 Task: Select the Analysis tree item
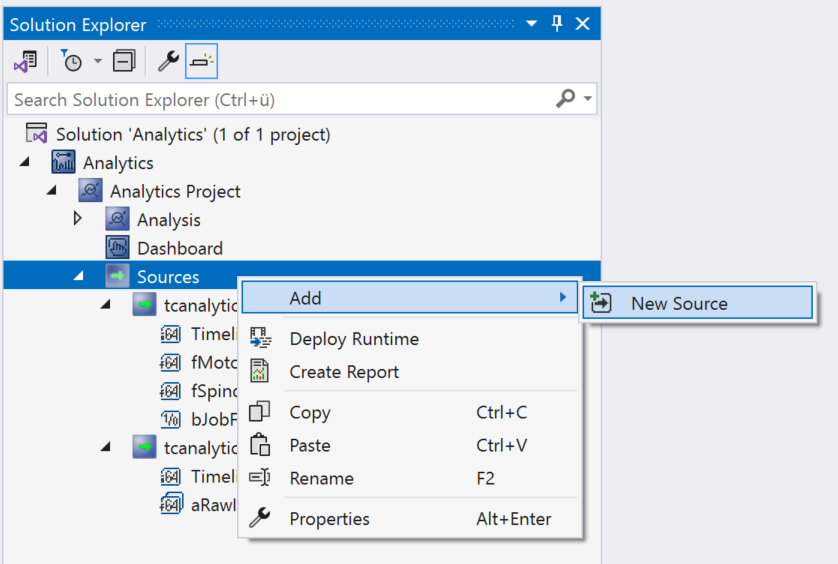click(169, 220)
